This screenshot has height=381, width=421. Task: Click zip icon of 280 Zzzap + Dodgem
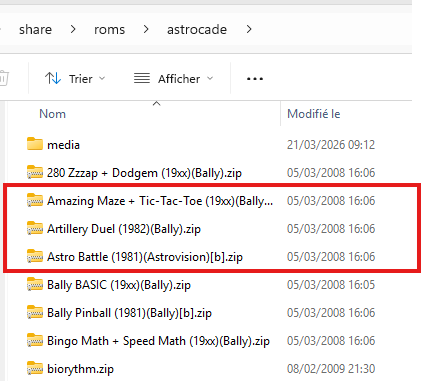pyautogui.click(x=35, y=172)
